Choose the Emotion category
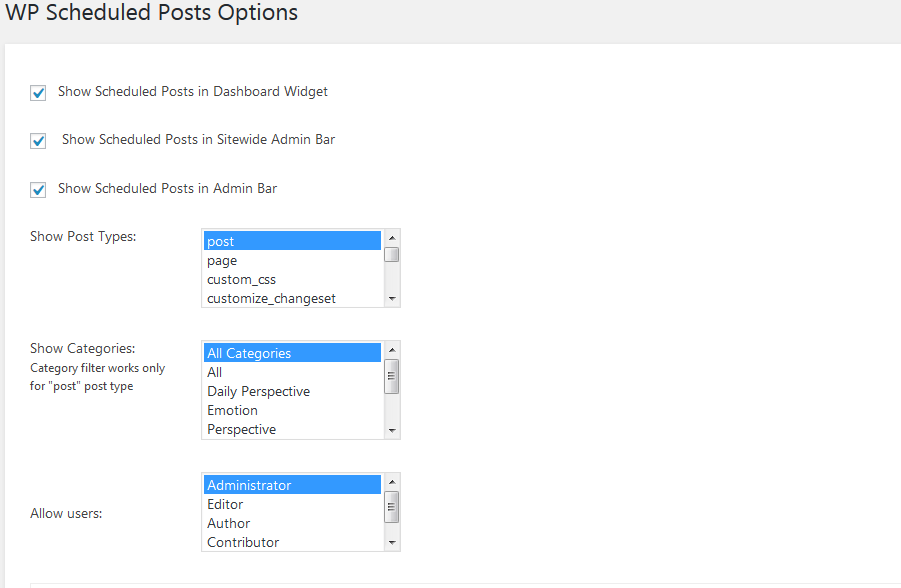Screen dimensions: 901x588 [x=232, y=411]
